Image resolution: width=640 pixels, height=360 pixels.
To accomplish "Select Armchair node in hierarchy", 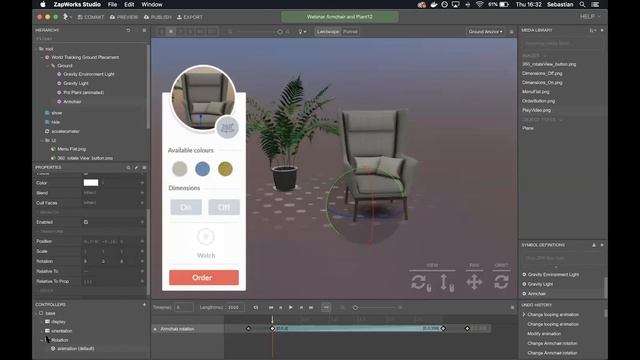I will [72, 102].
